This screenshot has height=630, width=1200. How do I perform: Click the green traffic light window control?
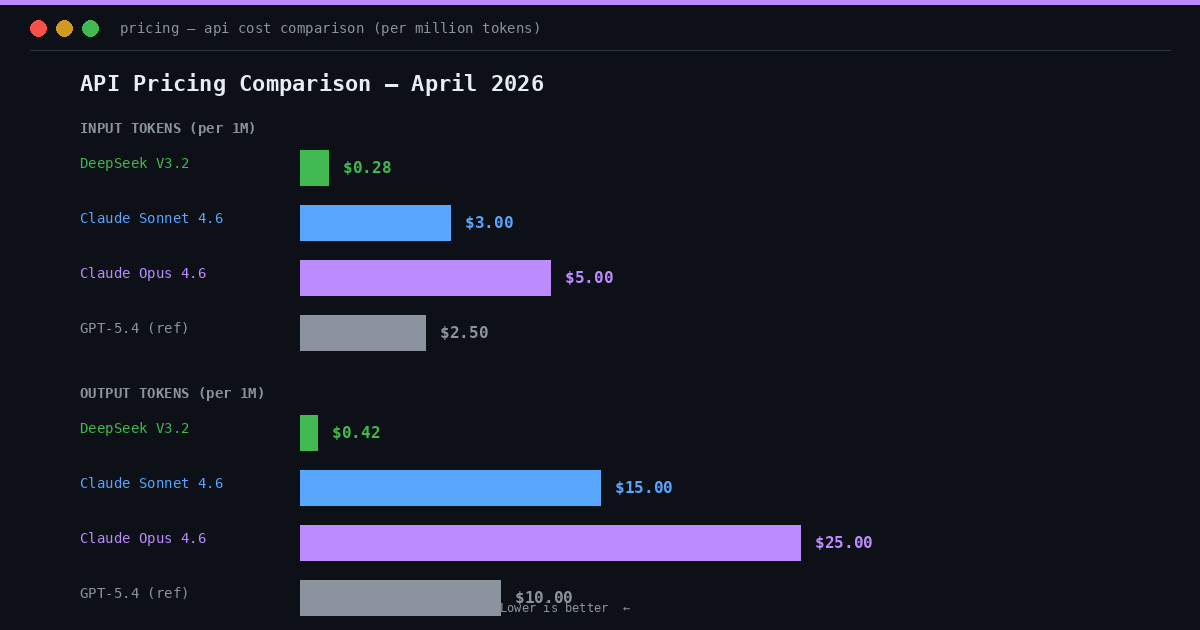coord(90,28)
